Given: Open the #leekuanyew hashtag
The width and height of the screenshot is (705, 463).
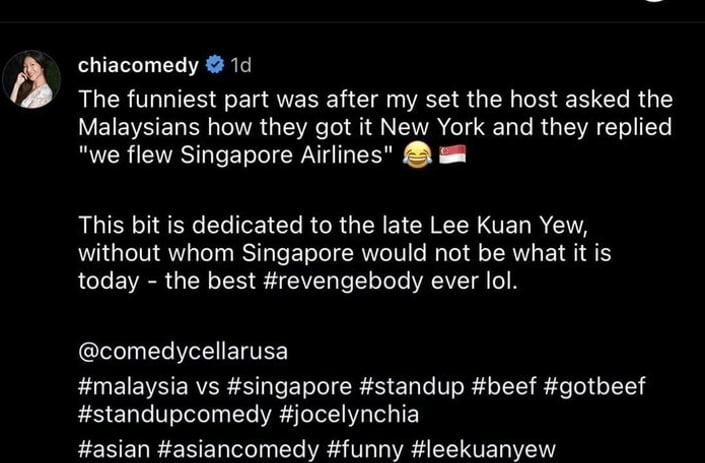Looking at the screenshot, I should click(x=483, y=450).
